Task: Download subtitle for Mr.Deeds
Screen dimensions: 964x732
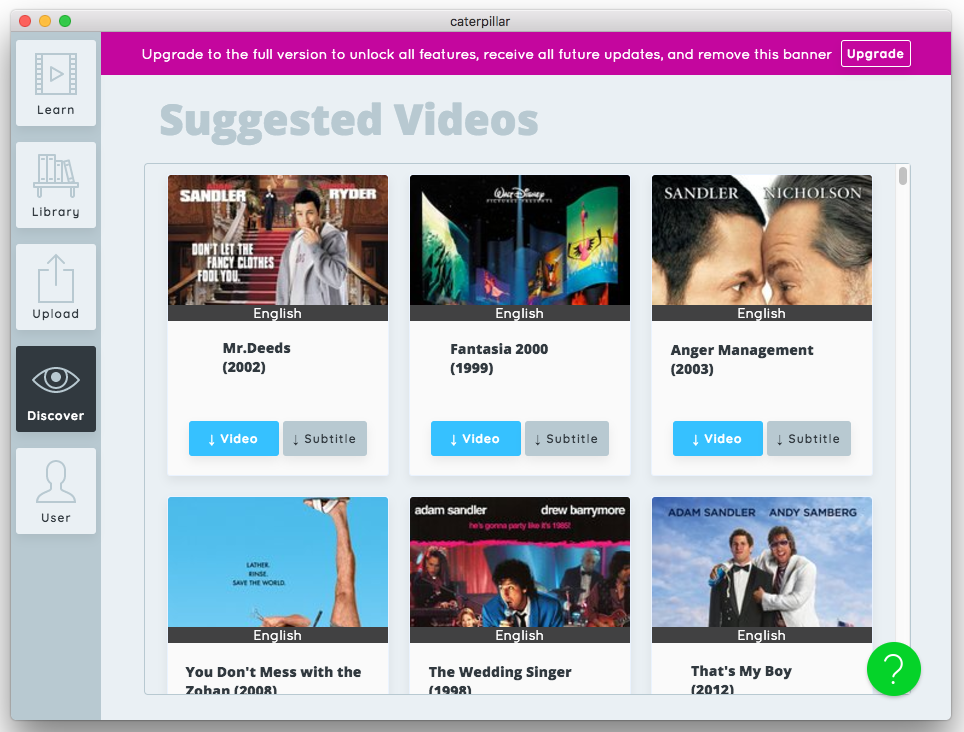Action: click(x=325, y=438)
